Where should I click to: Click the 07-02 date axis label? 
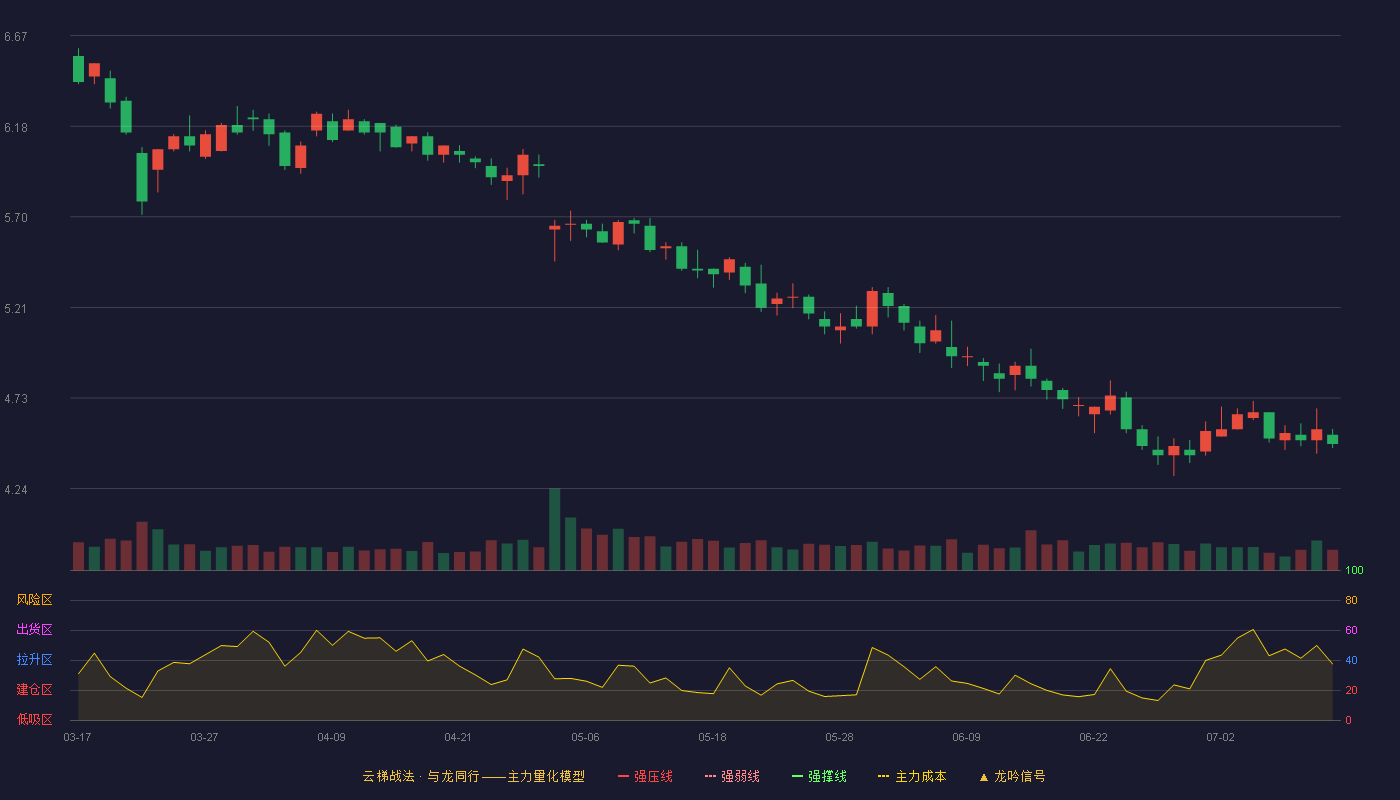pos(1220,737)
